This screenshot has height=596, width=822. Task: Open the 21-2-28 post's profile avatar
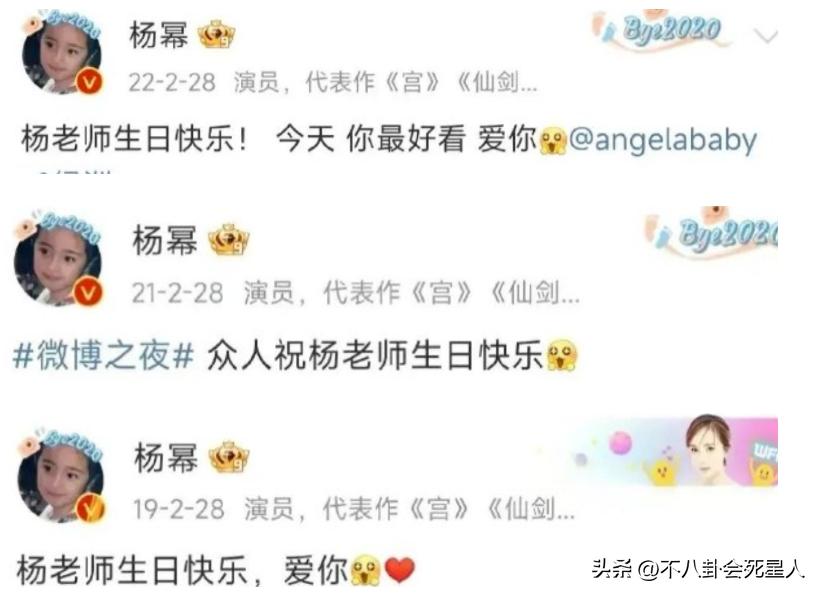(x=59, y=261)
